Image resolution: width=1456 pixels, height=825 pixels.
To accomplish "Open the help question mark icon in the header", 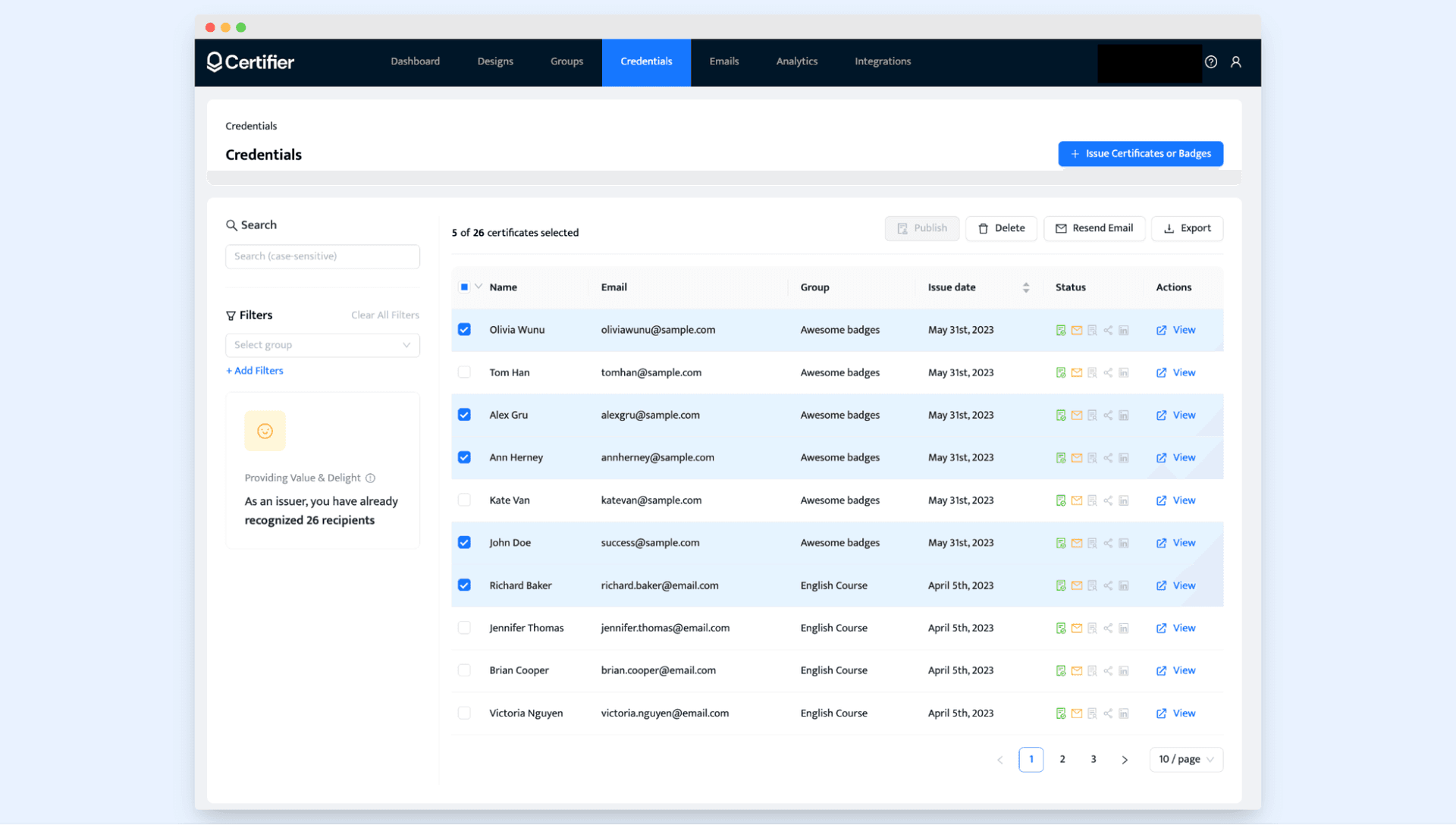I will point(1210,62).
